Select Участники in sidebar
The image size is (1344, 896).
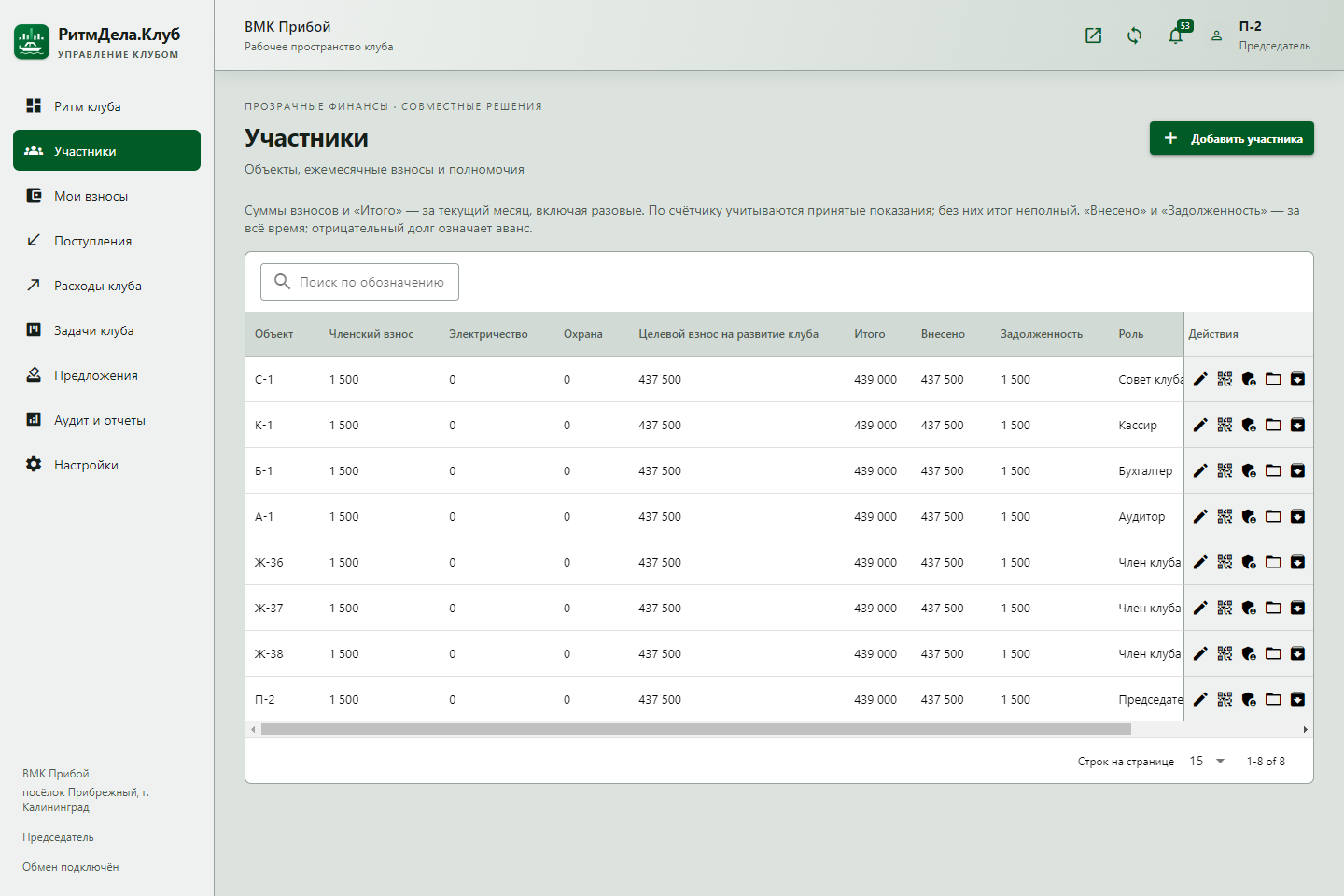click(106, 150)
